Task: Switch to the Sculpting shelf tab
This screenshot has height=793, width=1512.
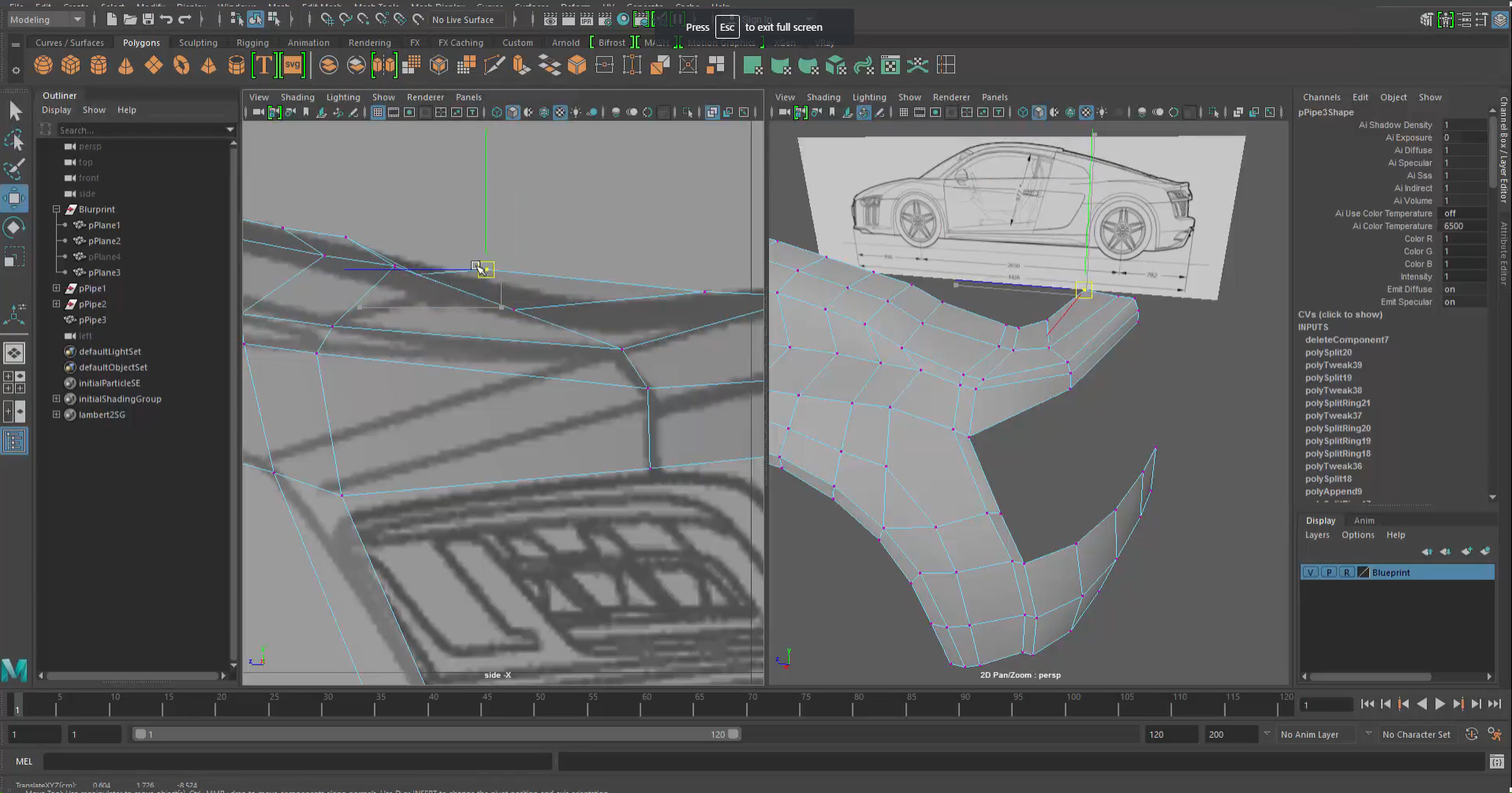Action: click(197, 43)
